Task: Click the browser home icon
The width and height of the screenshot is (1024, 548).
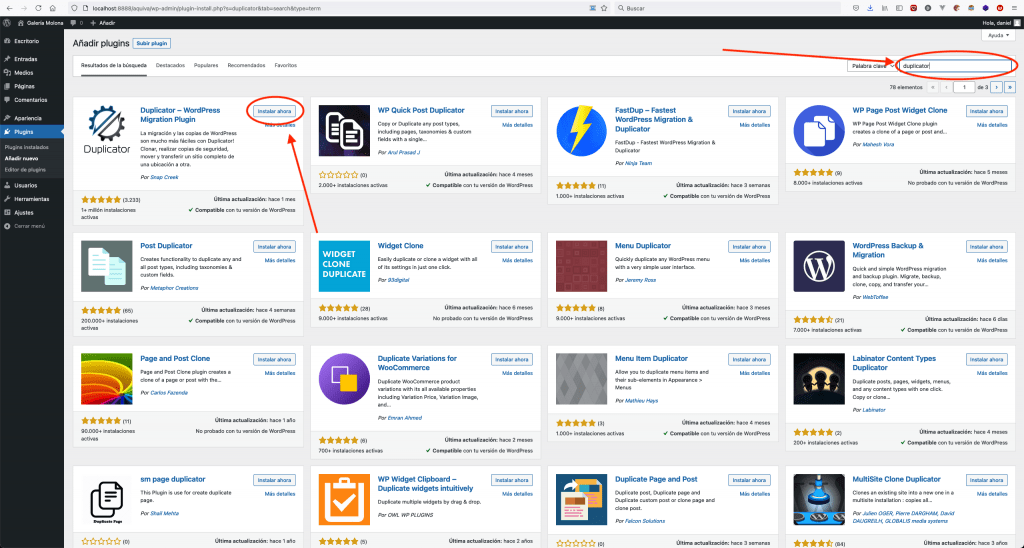Action: [x=52, y=8]
